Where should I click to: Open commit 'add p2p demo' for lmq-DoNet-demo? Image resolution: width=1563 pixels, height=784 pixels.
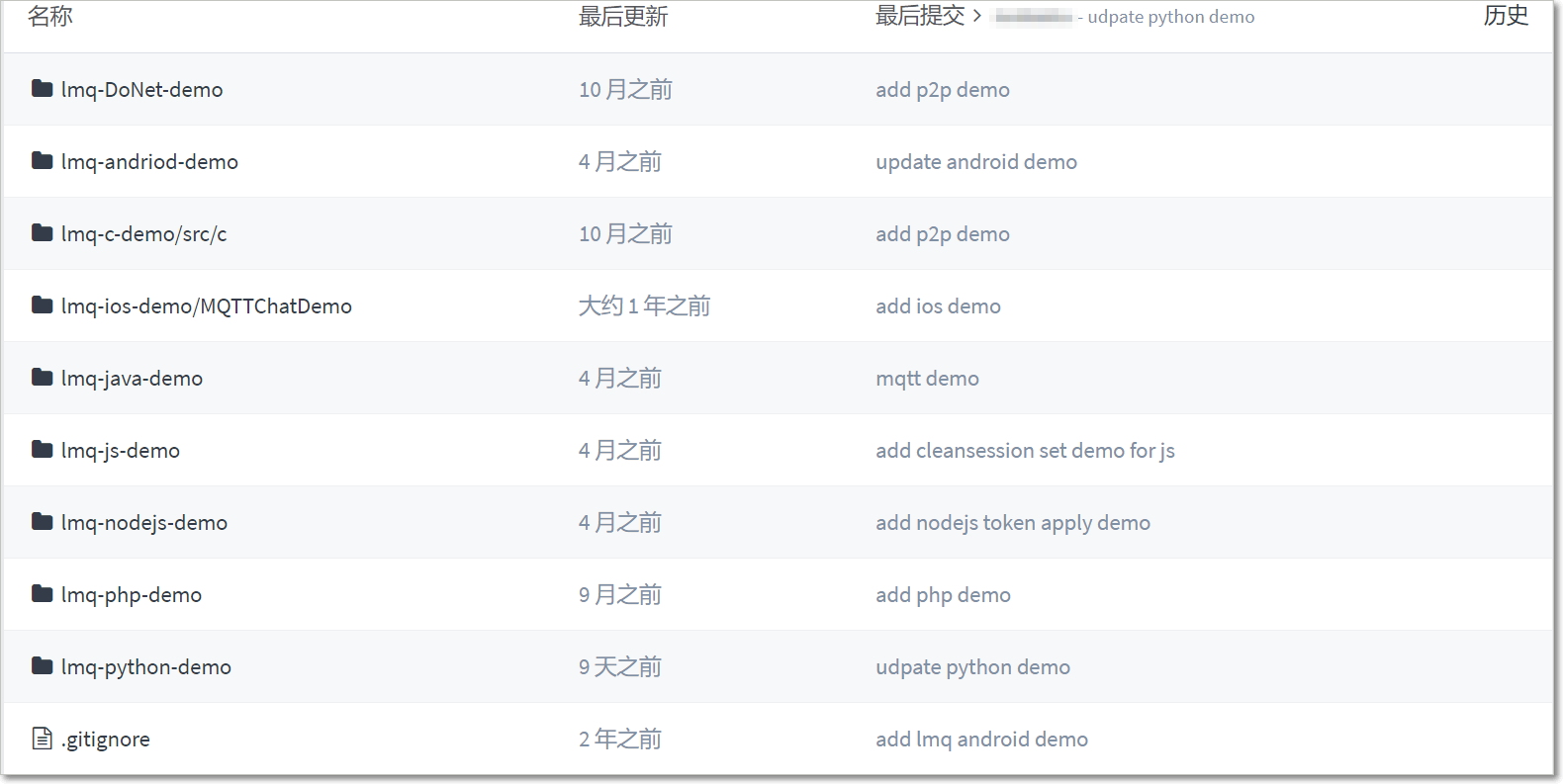tap(943, 90)
